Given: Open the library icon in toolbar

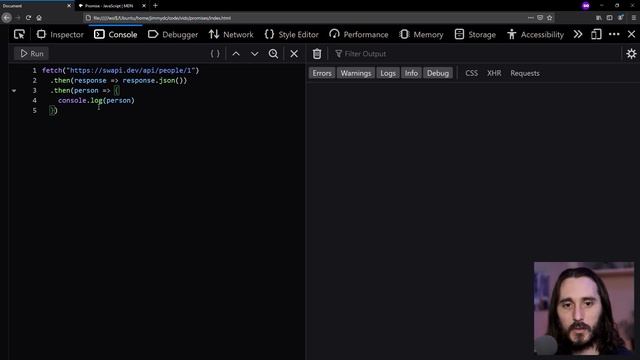Looking at the screenshot, I should tap(599, 18).
